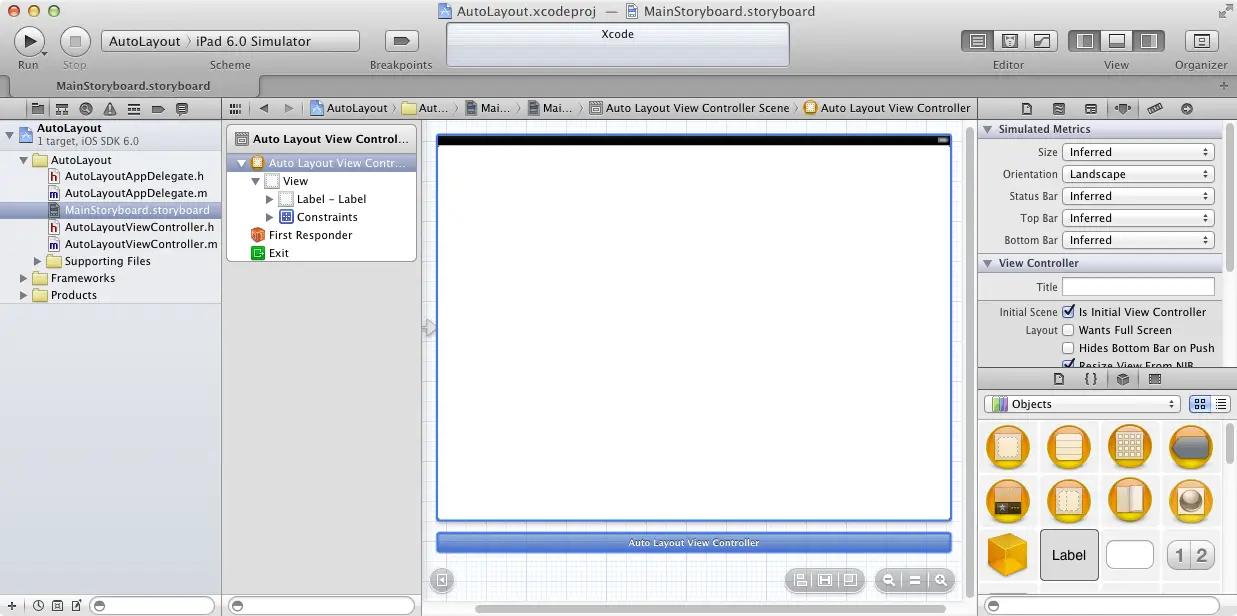Toggle the Breakpoints button
The width and height of the screenshot is (1237, 616).
pos(401,41)
